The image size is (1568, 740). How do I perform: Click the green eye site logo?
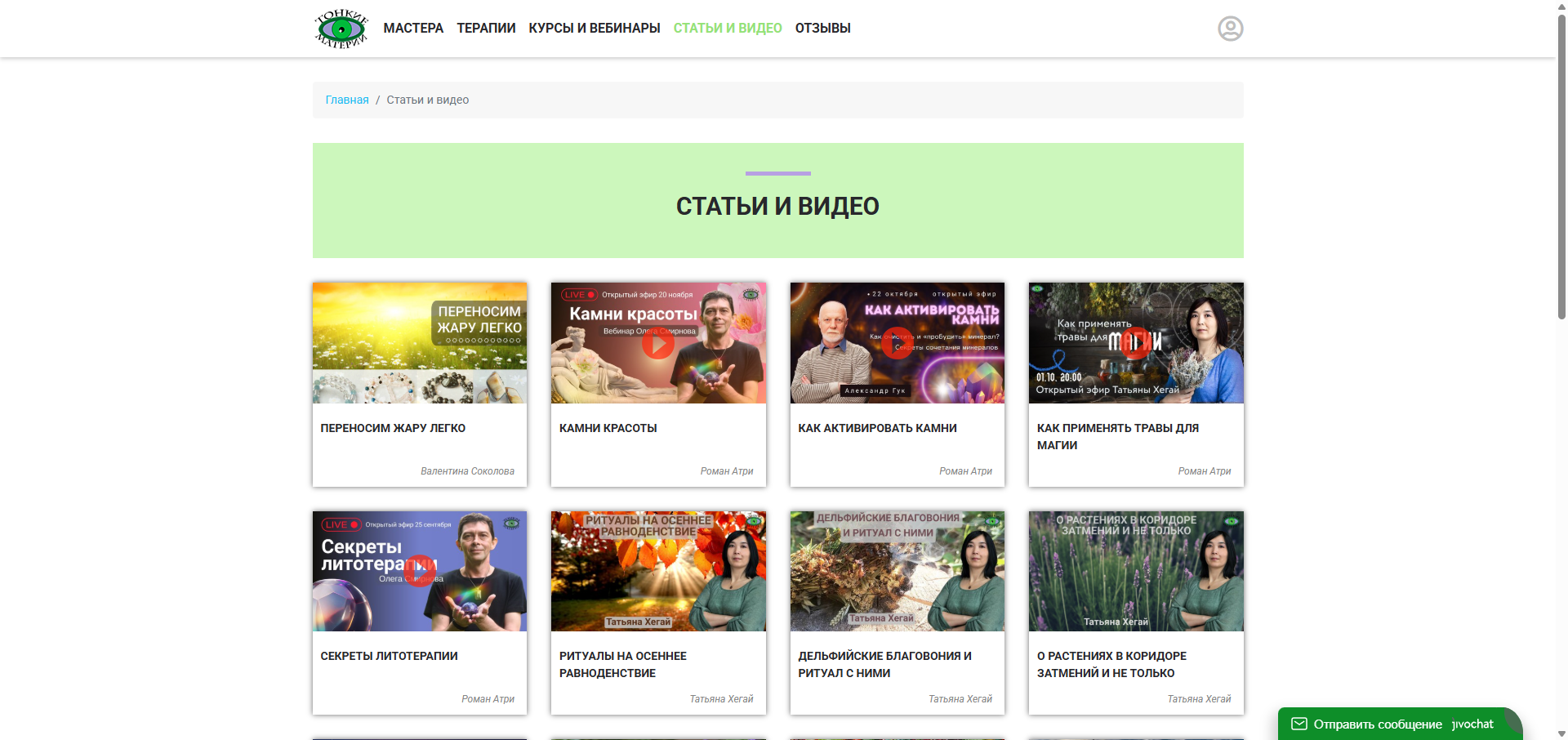point(341,29)
